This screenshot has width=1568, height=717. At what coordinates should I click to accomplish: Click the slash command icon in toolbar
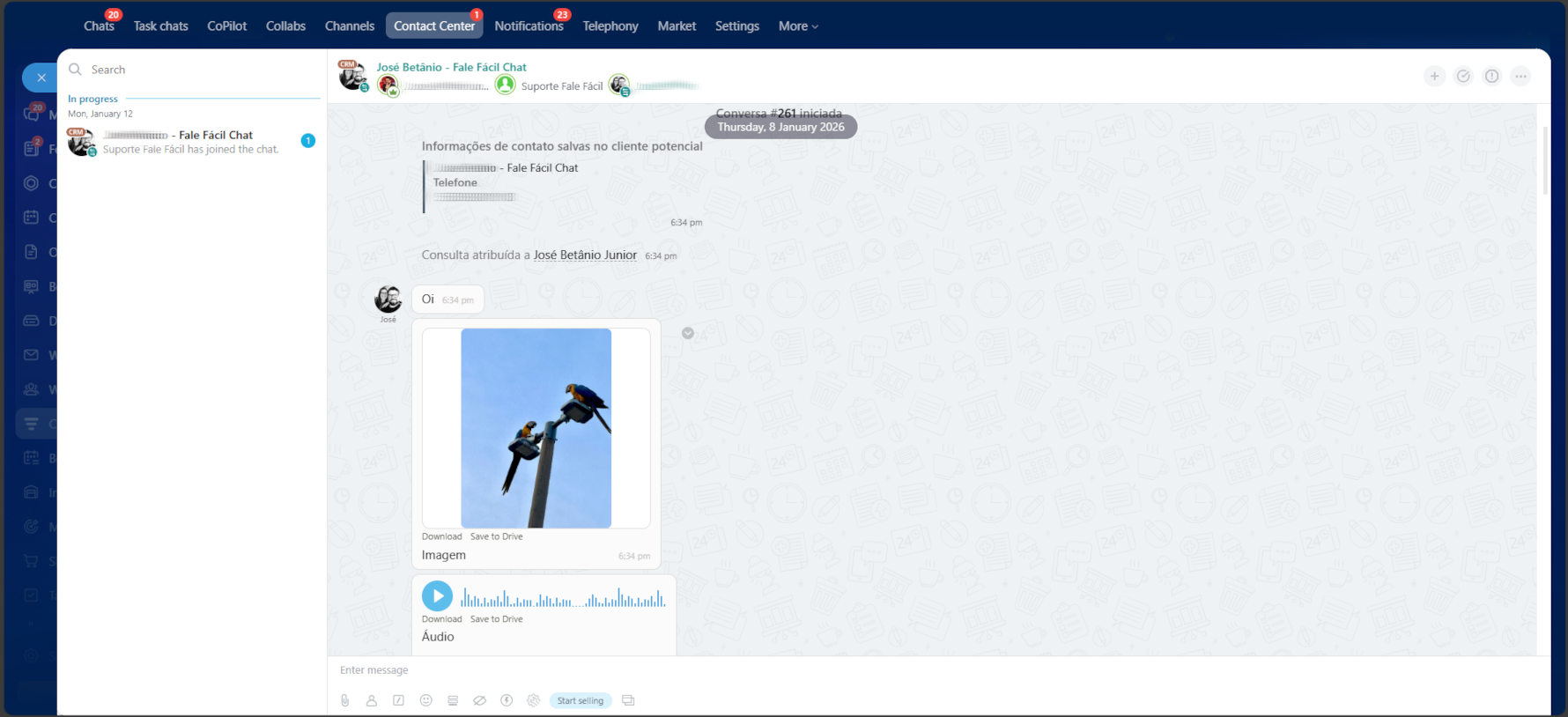(398, 700)
